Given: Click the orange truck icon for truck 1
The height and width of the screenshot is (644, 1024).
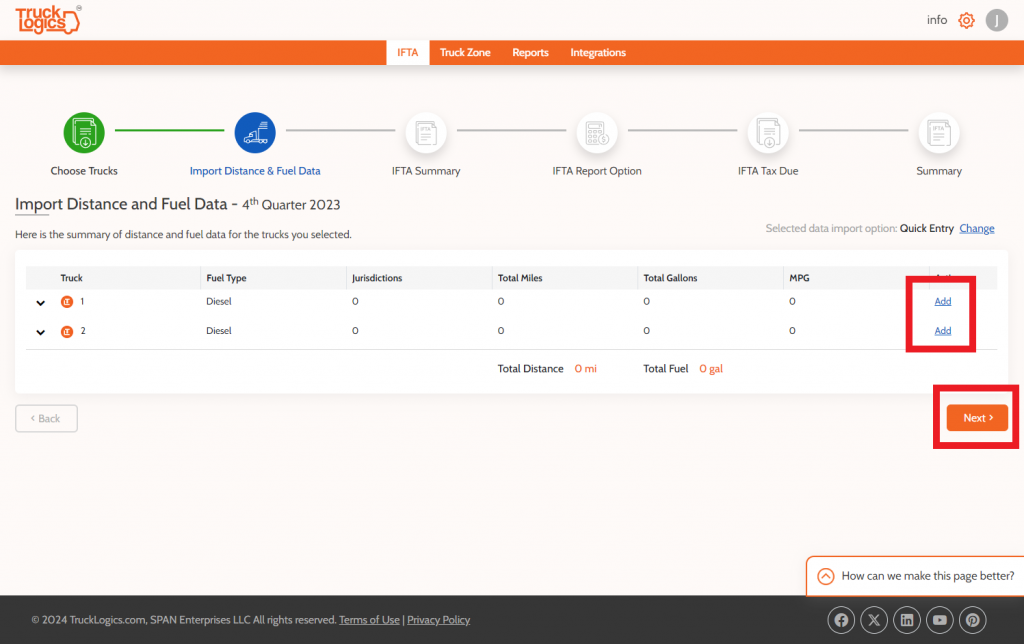Looking at the screenshot, I should [67, 302].
